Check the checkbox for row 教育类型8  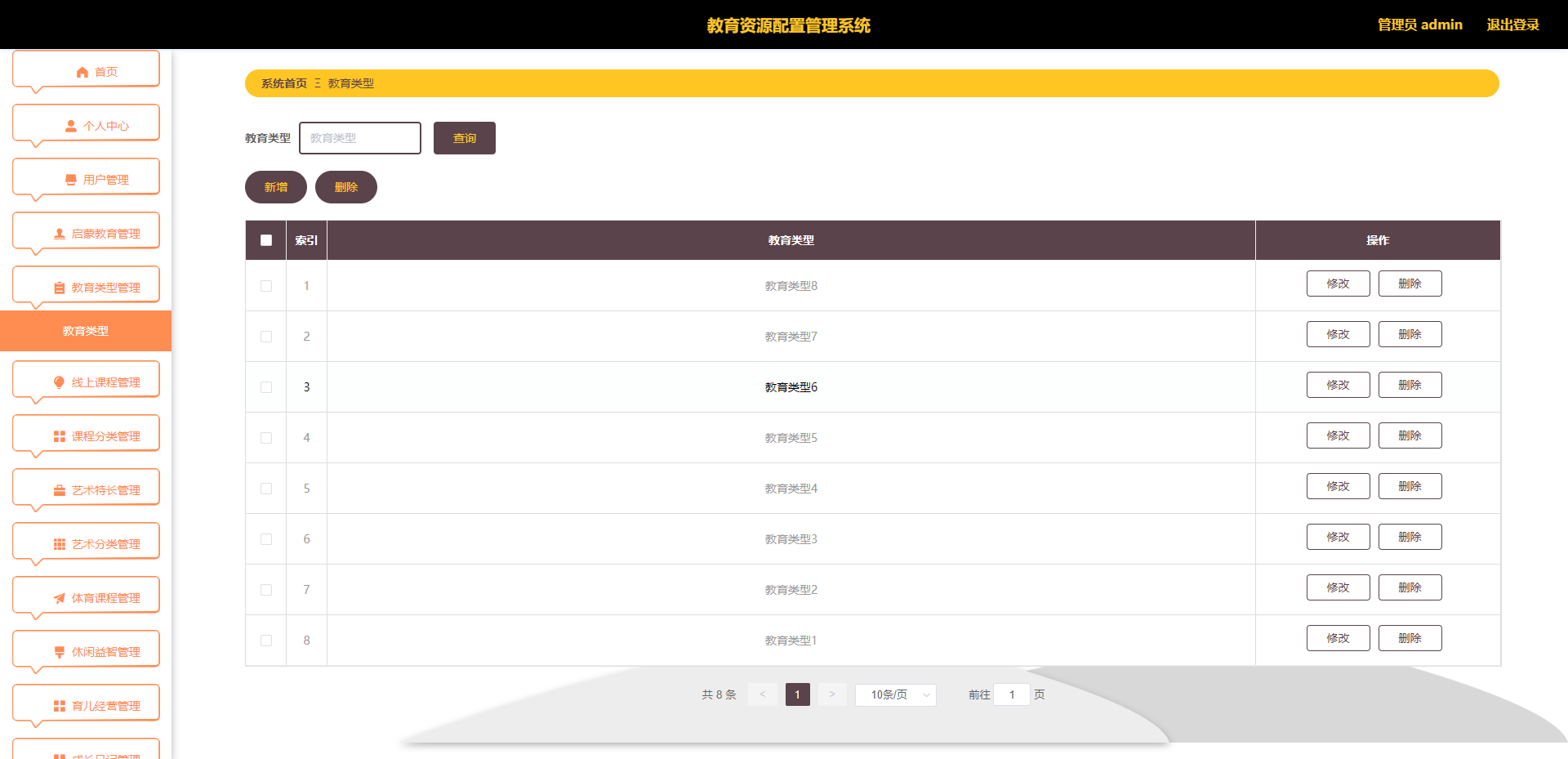(x=266, y=286)
